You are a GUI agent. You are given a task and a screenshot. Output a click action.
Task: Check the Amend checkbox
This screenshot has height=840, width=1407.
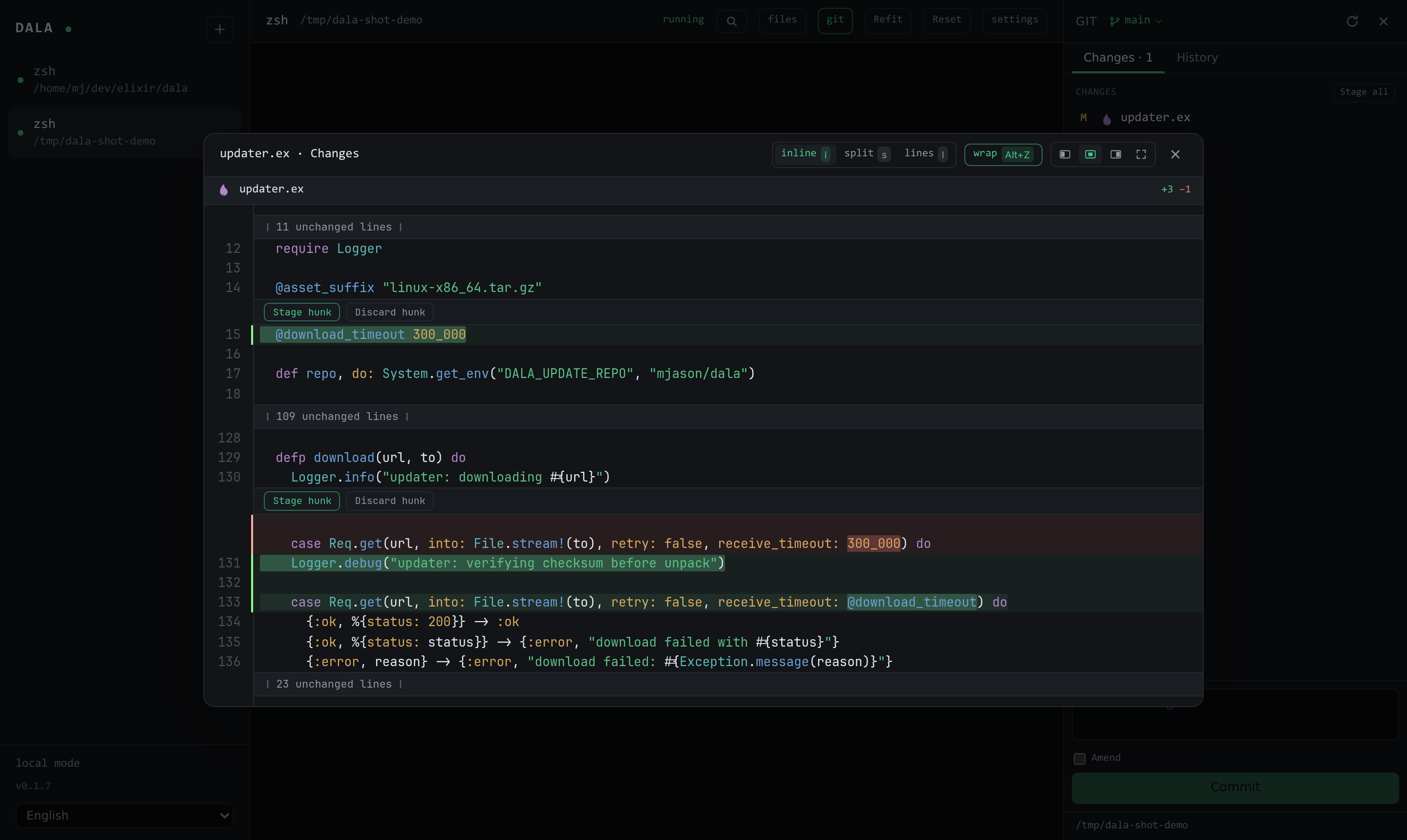(x=1080, y=758)
